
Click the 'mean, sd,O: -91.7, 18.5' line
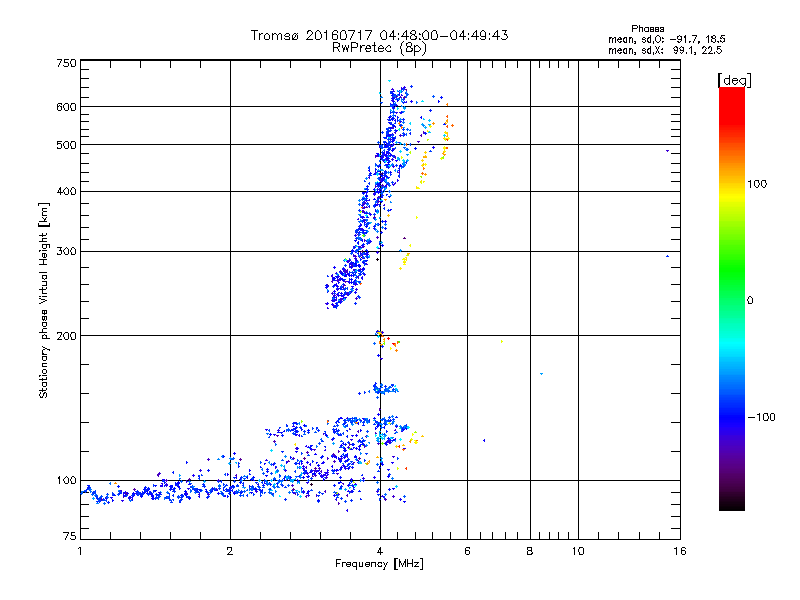click(666, 40)
